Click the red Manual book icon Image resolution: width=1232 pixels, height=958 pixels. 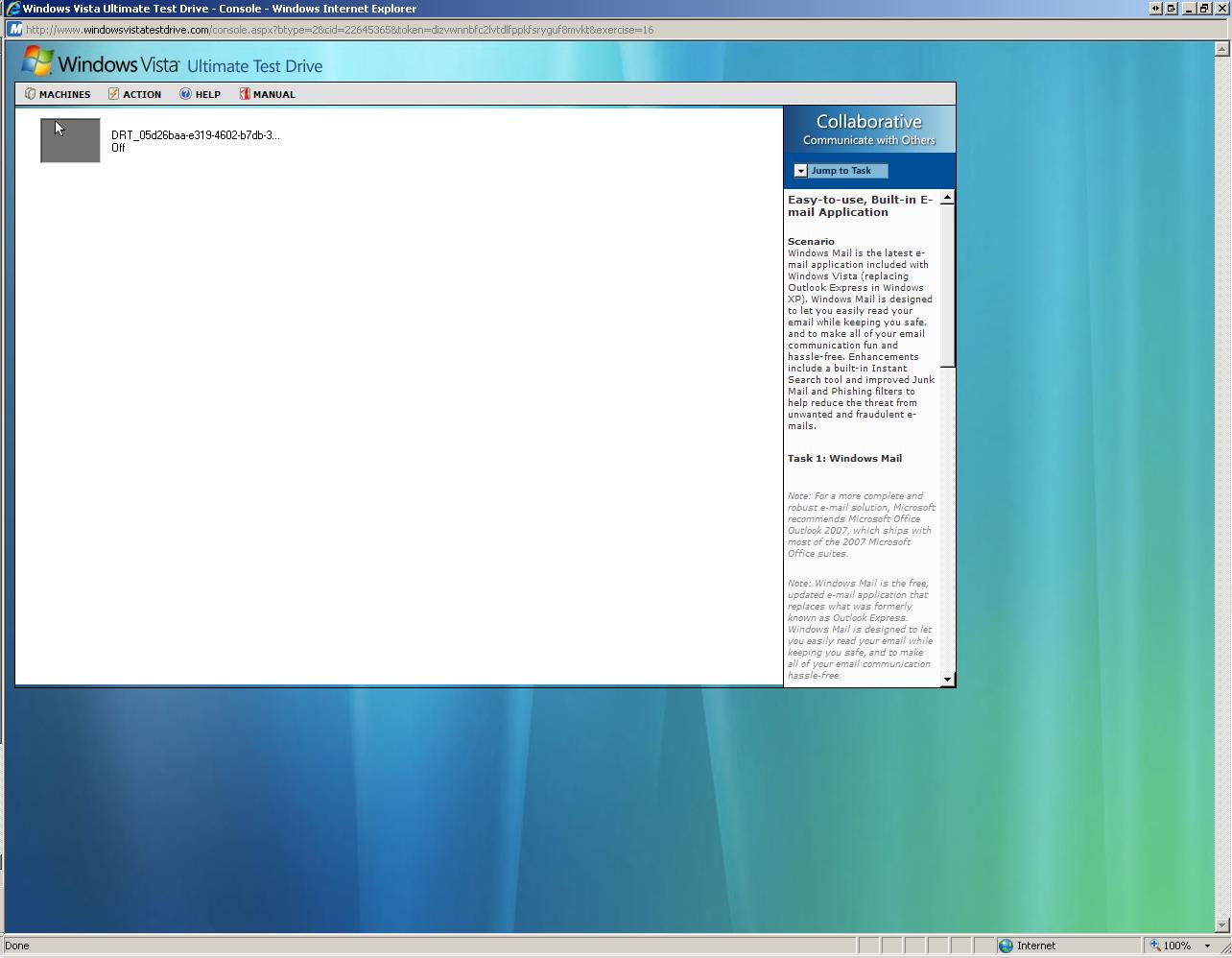click(x=245, y=94)
